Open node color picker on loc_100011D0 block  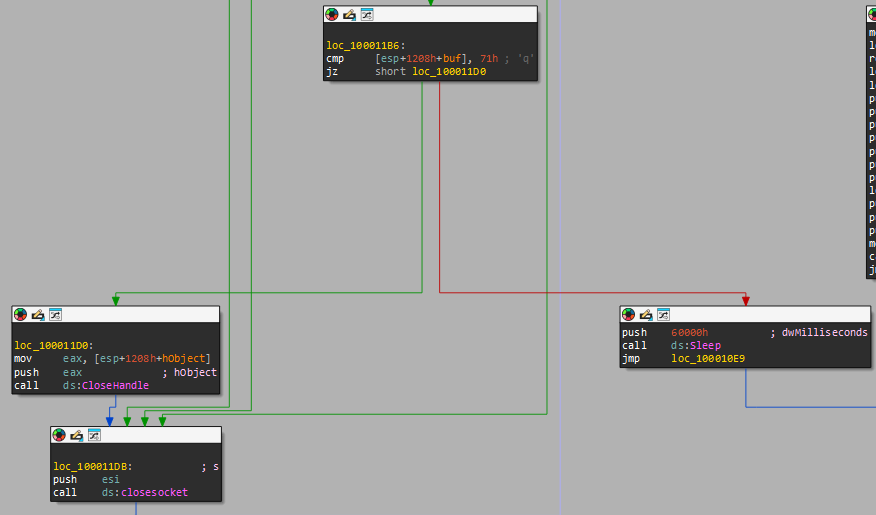pos(20,315)
